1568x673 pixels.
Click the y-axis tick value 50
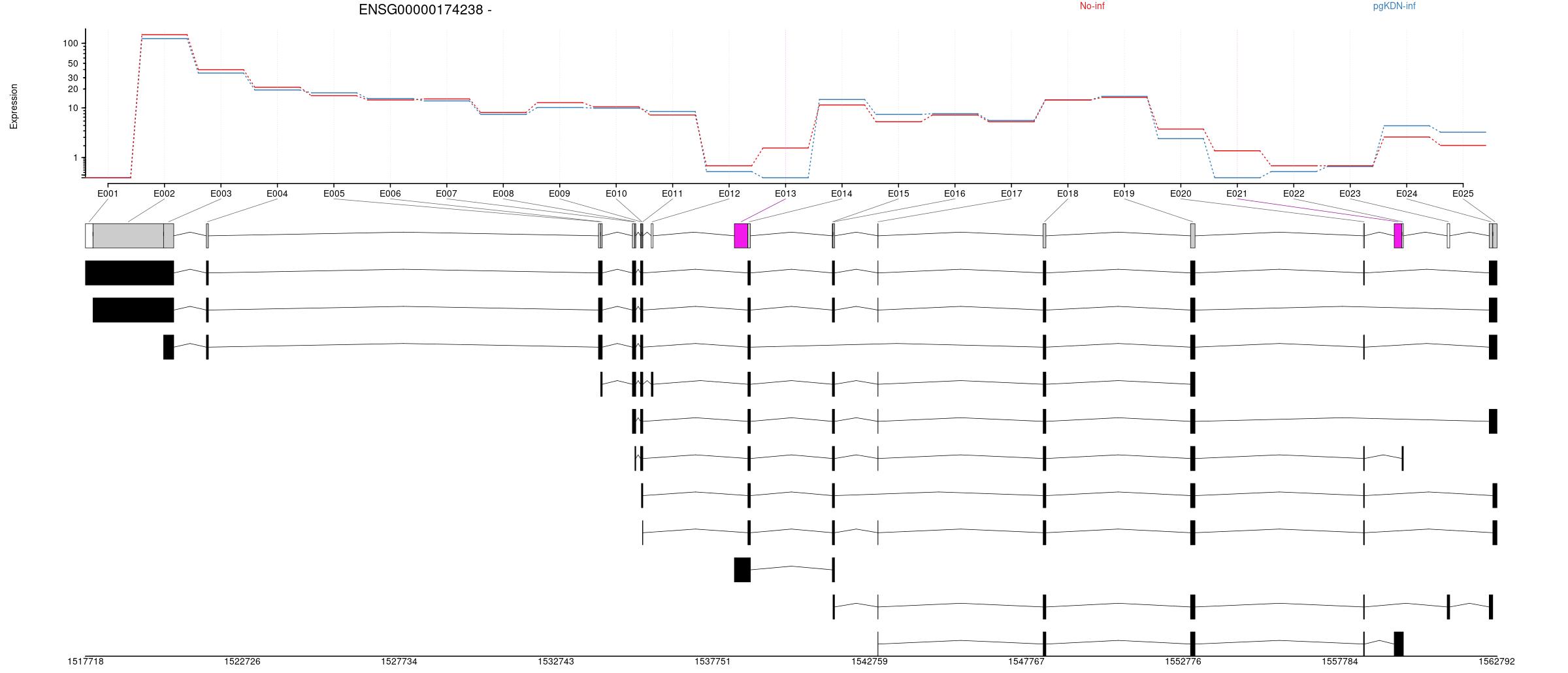(73, 63)
